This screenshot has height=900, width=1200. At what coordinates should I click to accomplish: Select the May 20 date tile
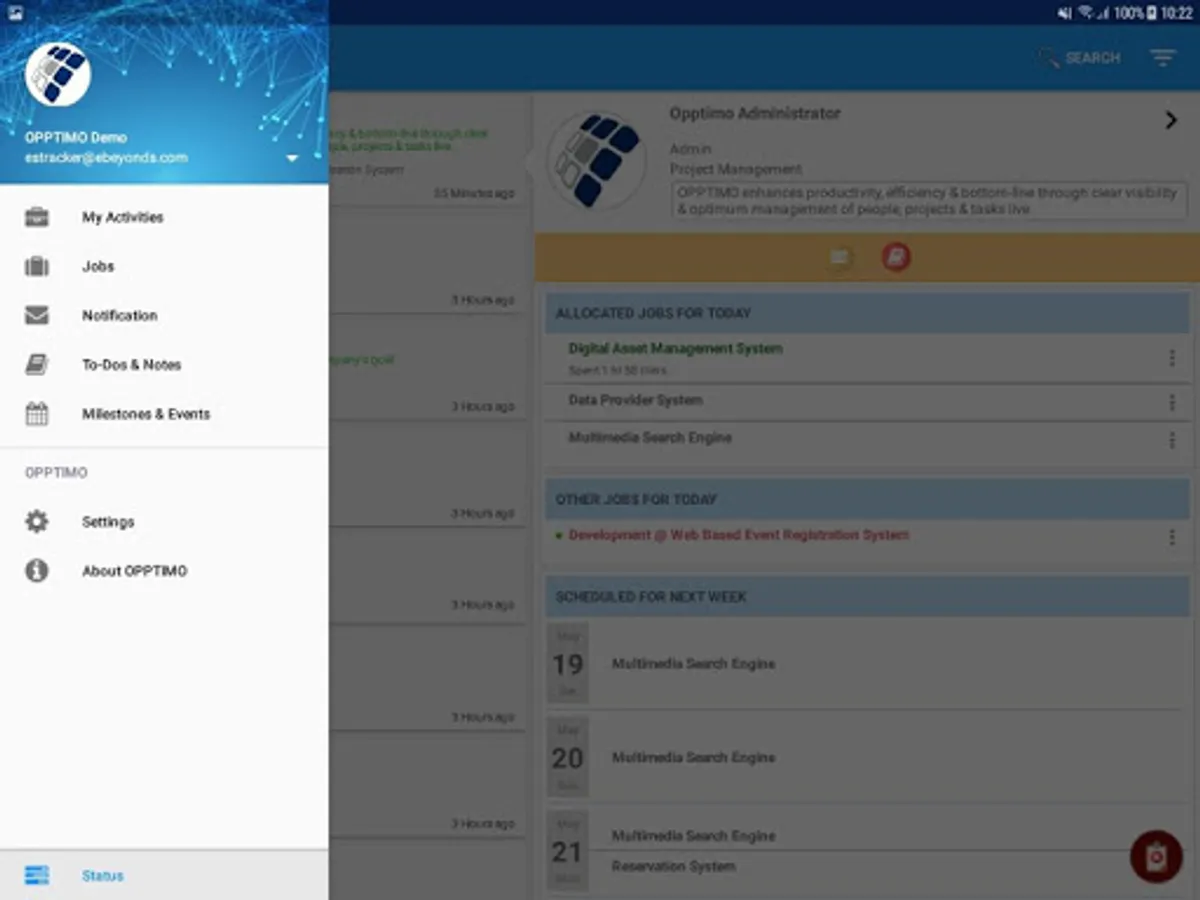(568, 757)
